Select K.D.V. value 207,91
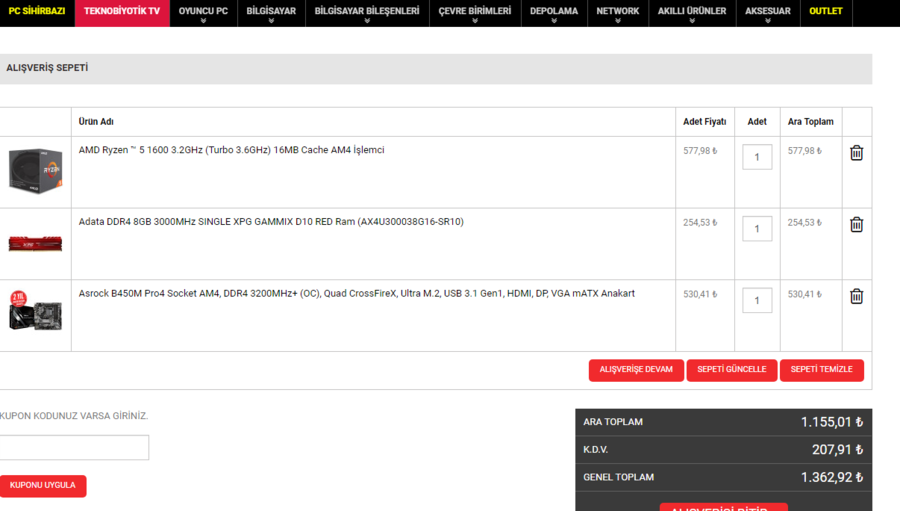 (x=837, y=450)
